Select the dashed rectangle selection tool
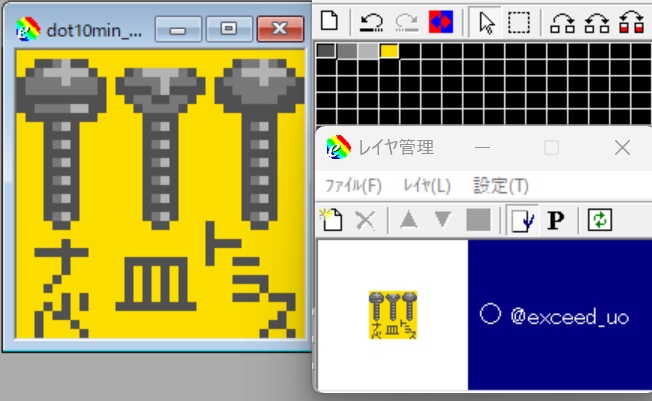652x401 pixels. [519, 22]
